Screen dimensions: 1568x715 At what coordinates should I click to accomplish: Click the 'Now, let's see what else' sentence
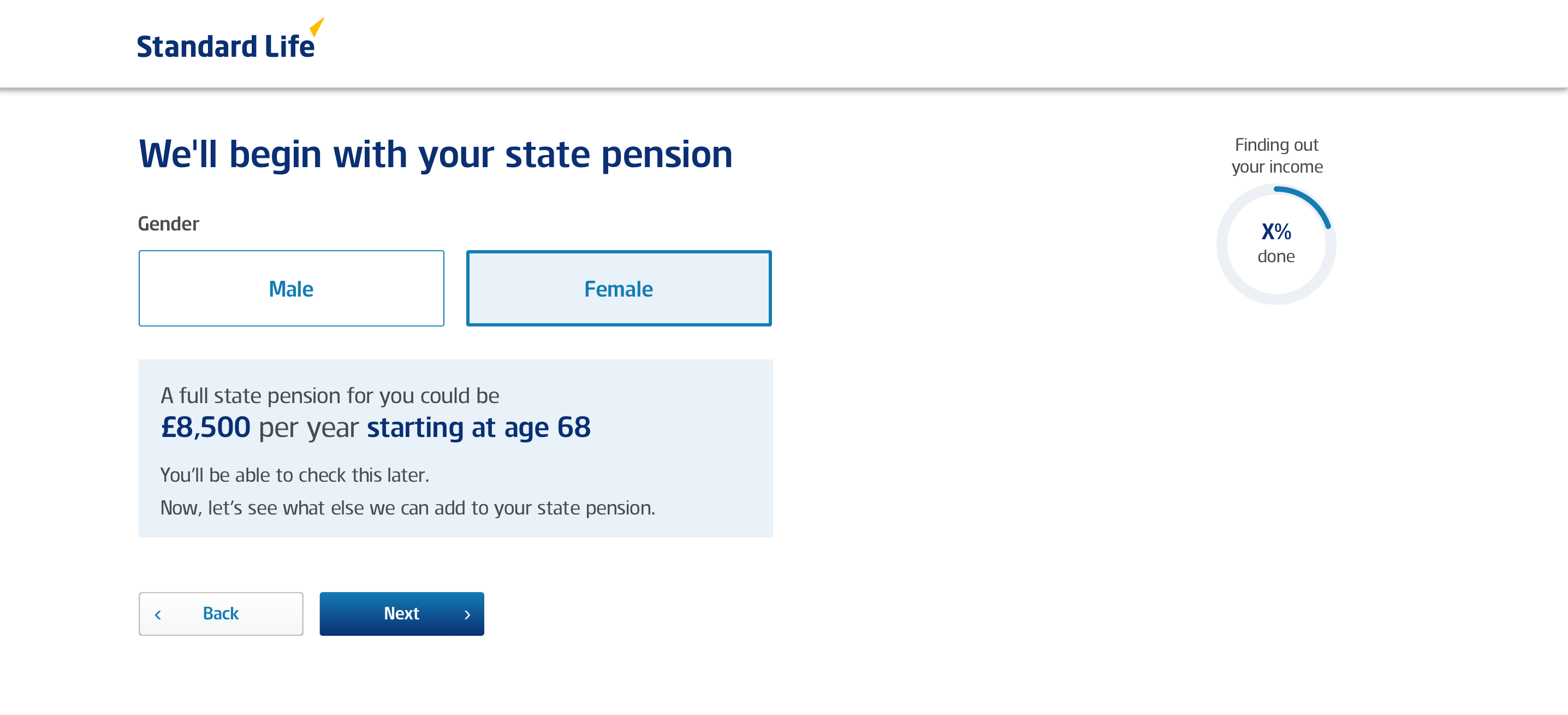tap(408, 507)
